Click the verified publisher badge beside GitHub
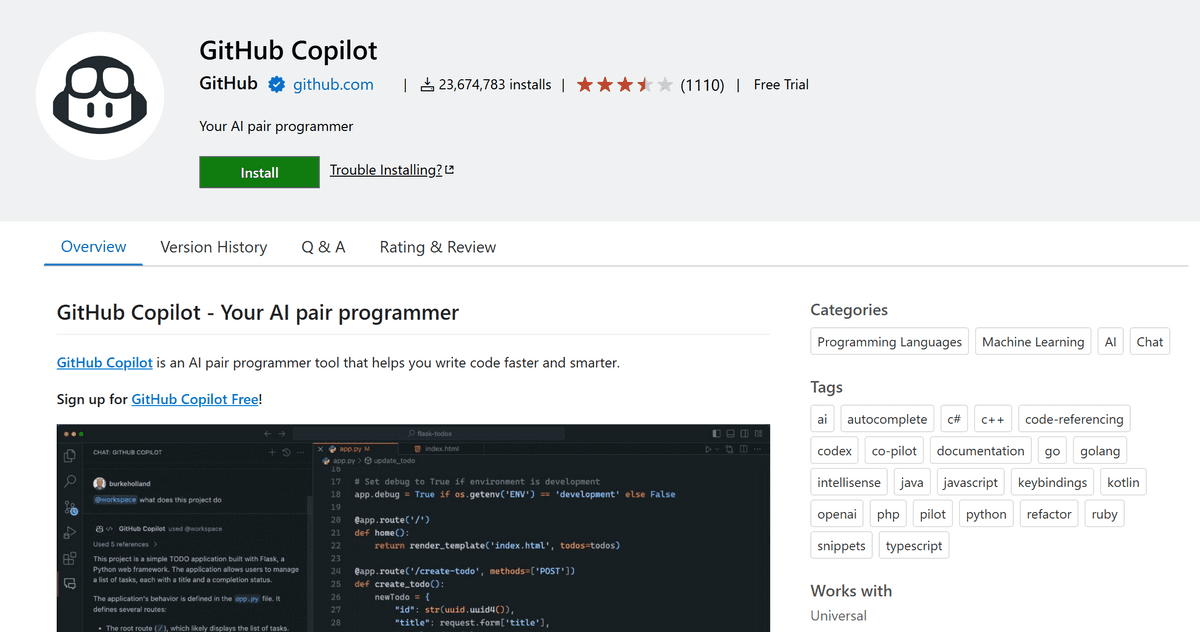This screenshot has height=632, width=1200. coord(276,85)
